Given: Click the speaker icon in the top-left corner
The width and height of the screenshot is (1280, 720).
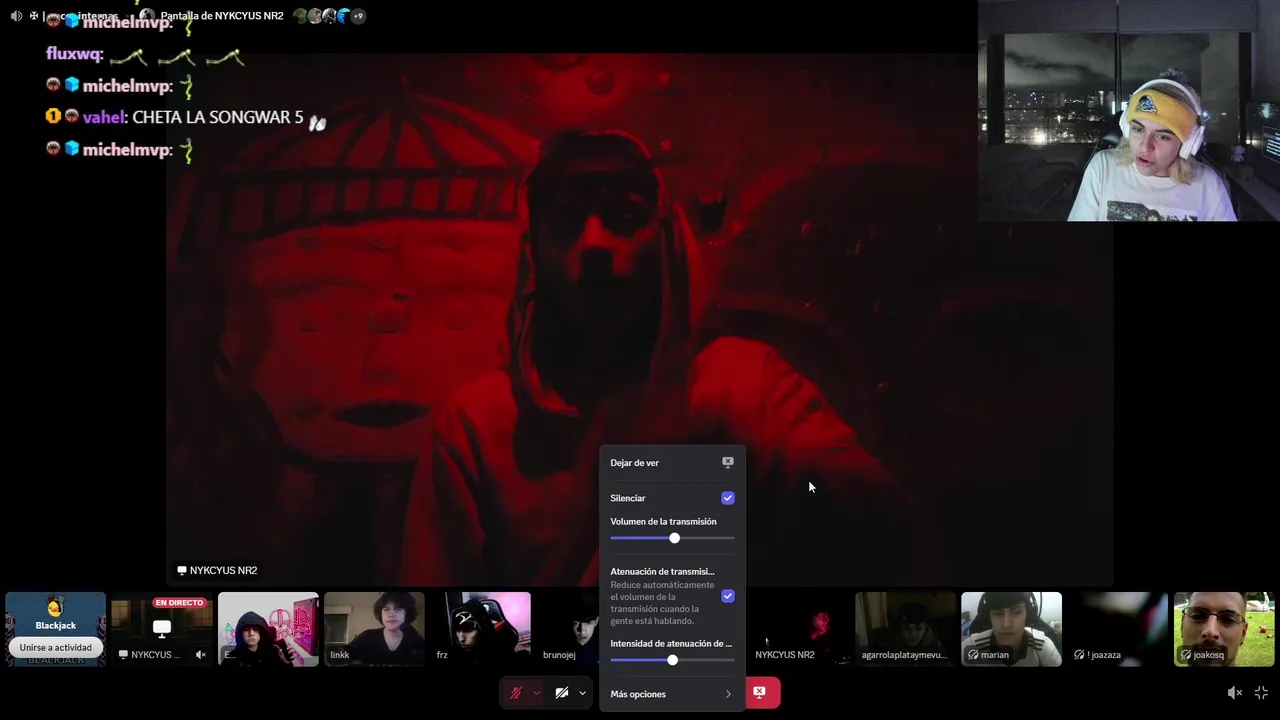Looking at the screenshot, I should tap(16, 16).
